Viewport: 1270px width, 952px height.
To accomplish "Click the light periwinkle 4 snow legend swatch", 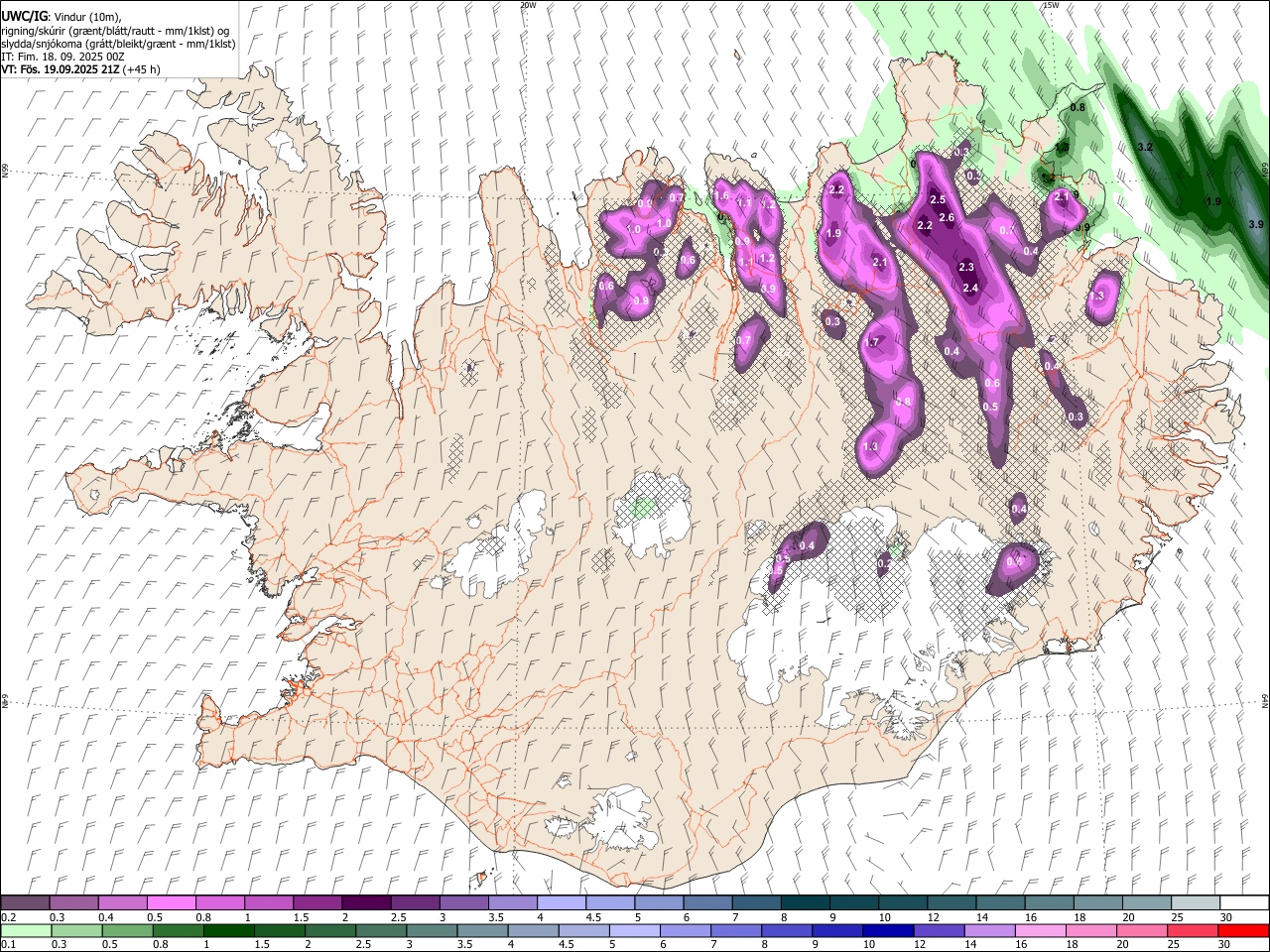I will point(562,903).
